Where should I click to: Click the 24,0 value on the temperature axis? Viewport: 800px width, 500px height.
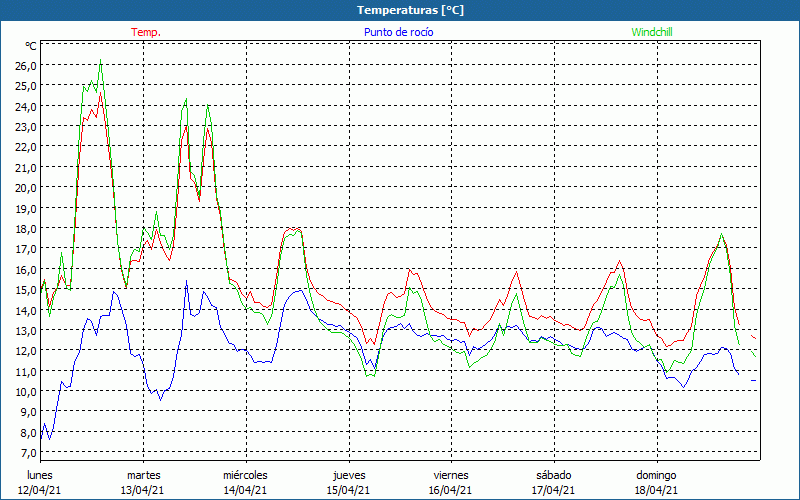click(x=26, y=106)
